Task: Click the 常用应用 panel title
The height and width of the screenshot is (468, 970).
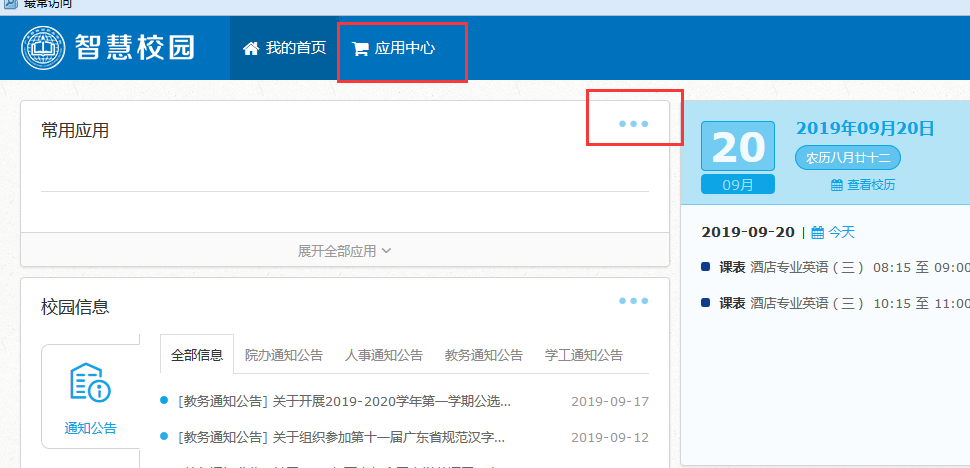Action: (x=75, y=130)
